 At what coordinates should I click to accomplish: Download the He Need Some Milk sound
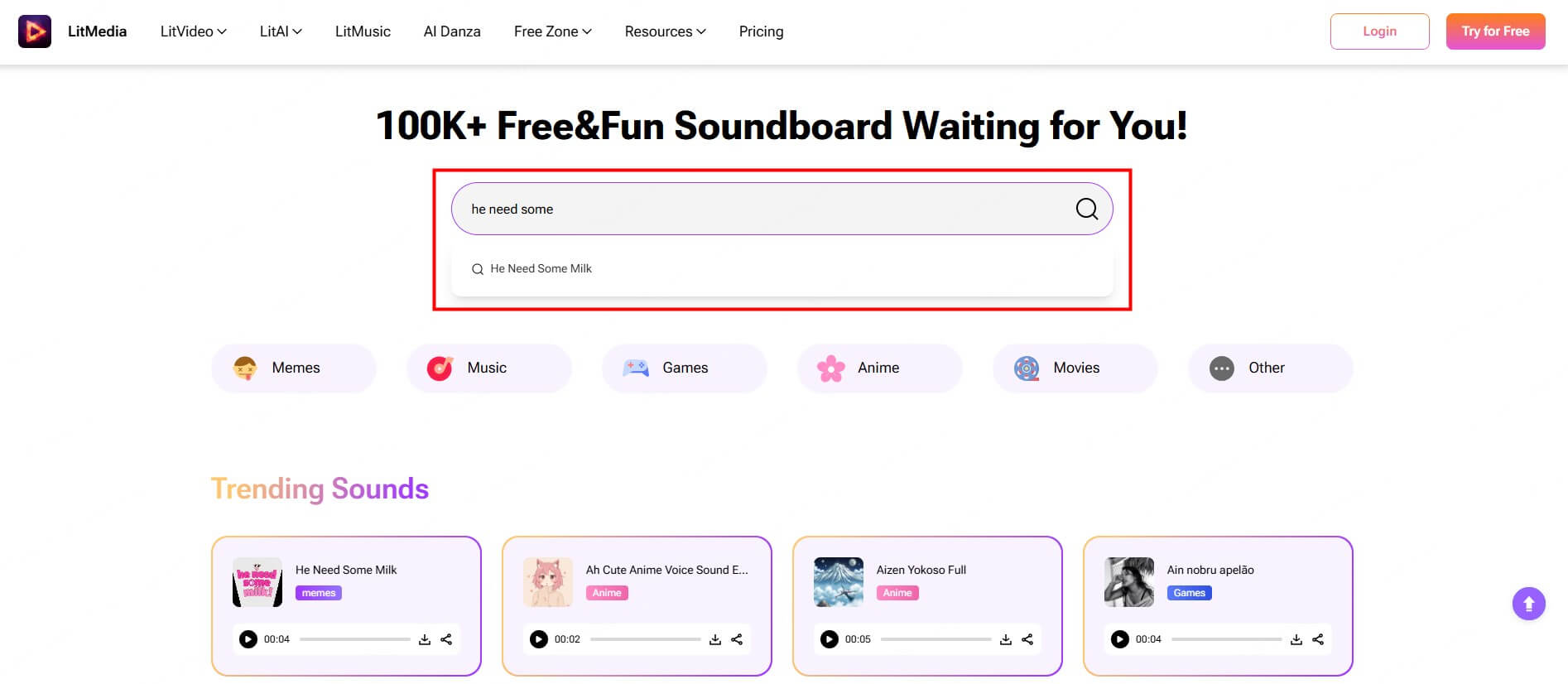(425, 639)
